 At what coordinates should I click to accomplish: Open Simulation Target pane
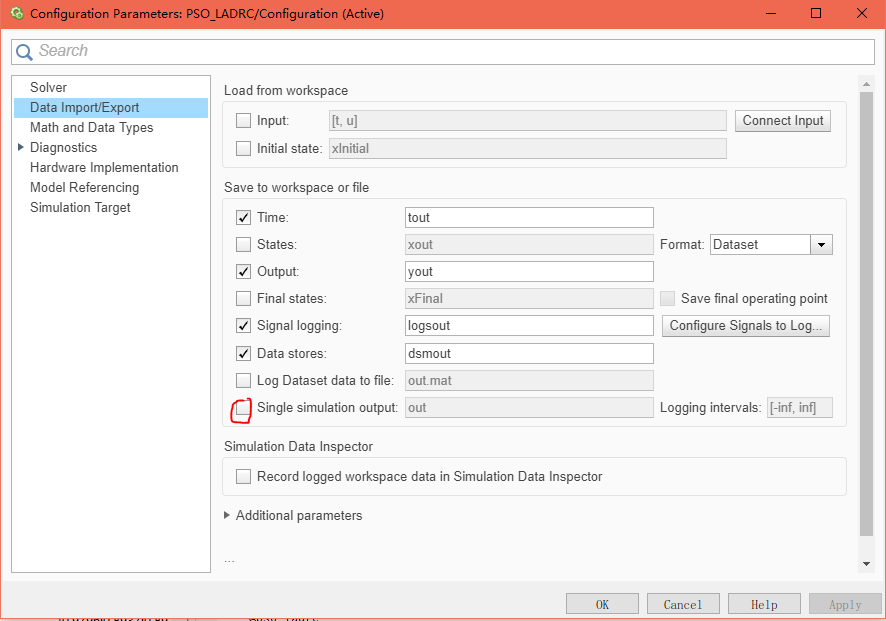[x=80, y=207]
